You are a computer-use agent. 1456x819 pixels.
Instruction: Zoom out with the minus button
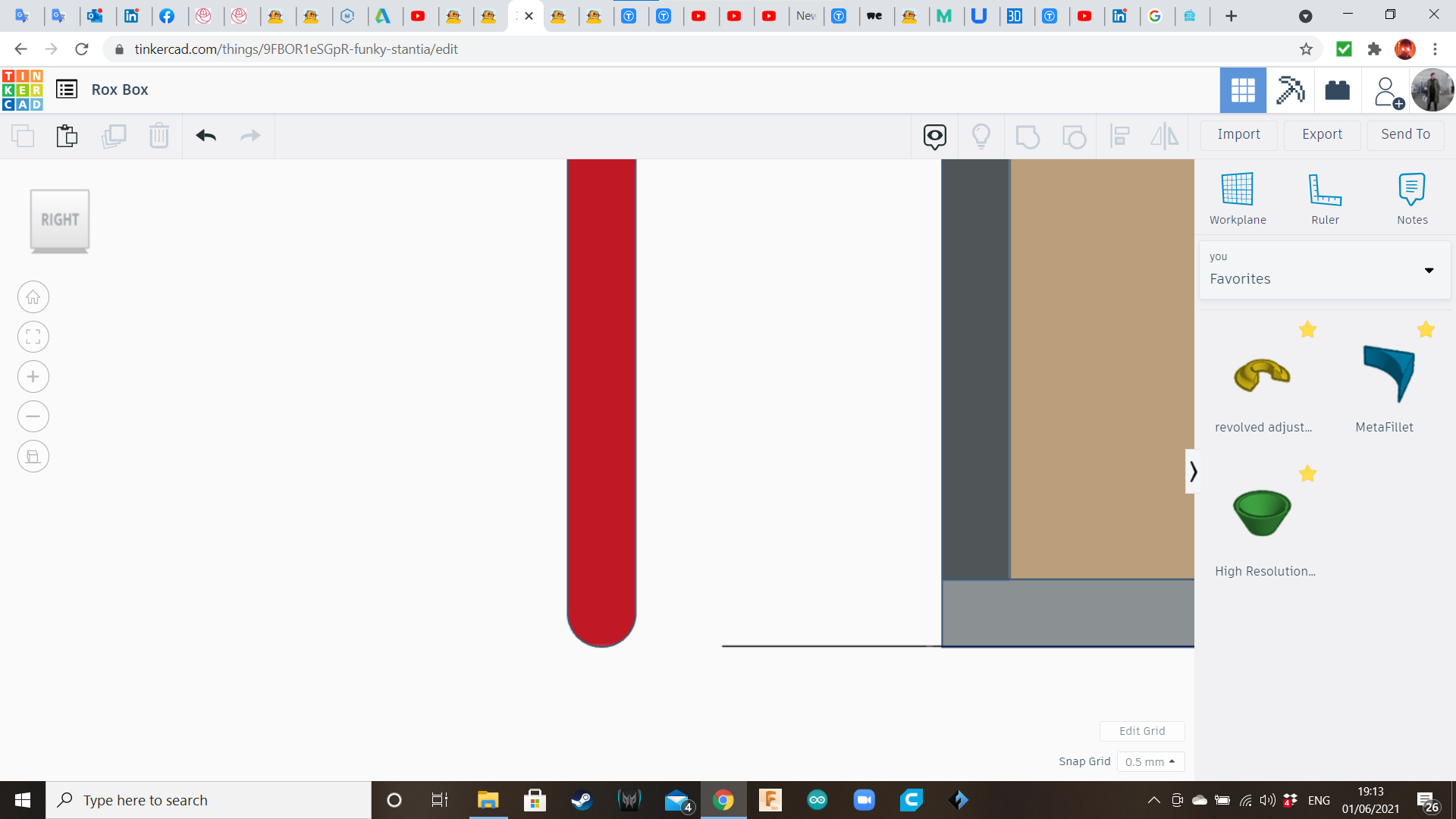(33, 416)
